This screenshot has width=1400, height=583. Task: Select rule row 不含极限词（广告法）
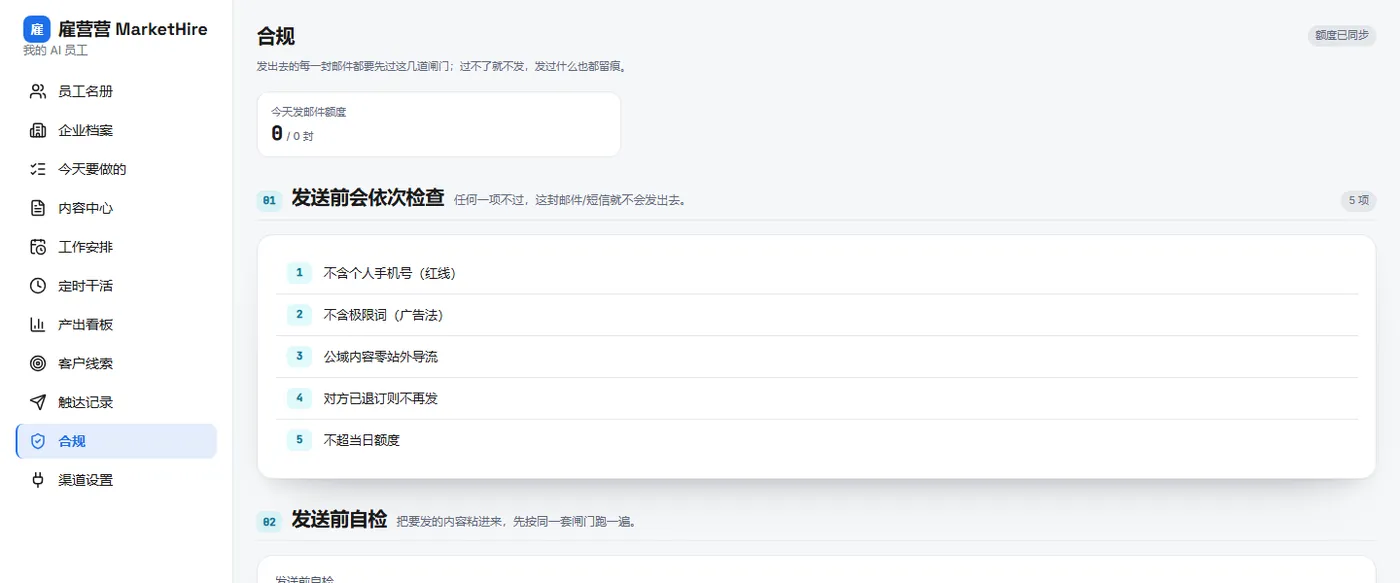(817, 315)
